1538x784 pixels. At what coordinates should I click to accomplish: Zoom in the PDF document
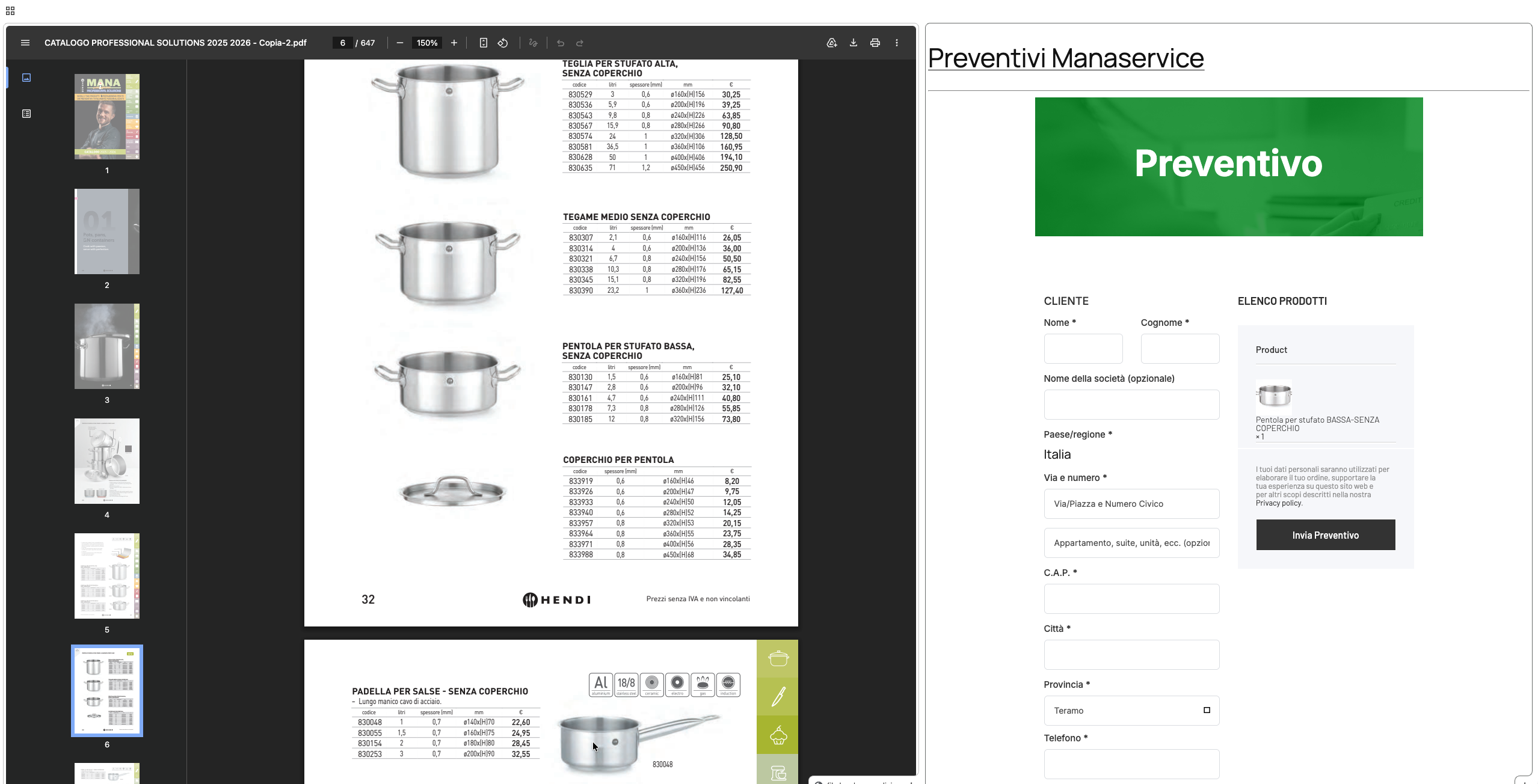[x=454, y=43]
